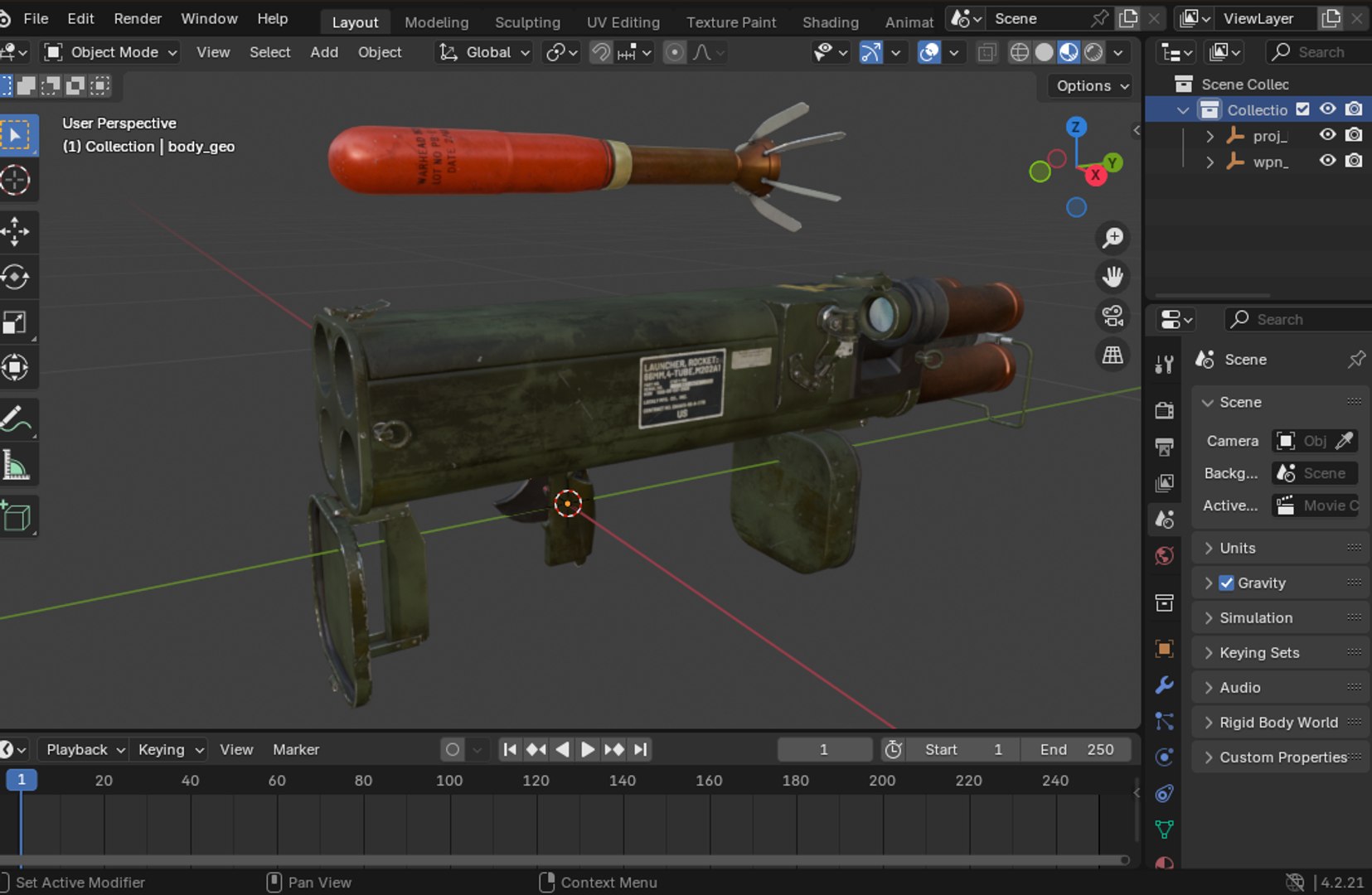Open the World properties tab
Viewport: 1372px width, 895px height.
coord(1164,556)
